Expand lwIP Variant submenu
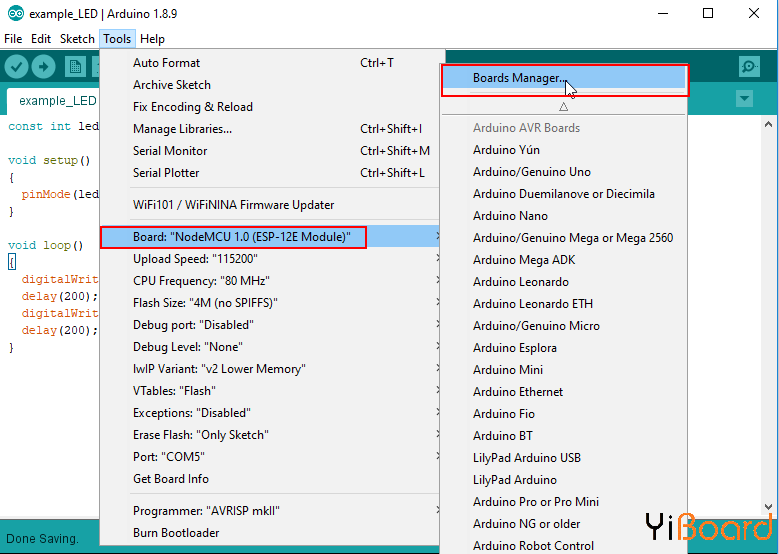 270,369
